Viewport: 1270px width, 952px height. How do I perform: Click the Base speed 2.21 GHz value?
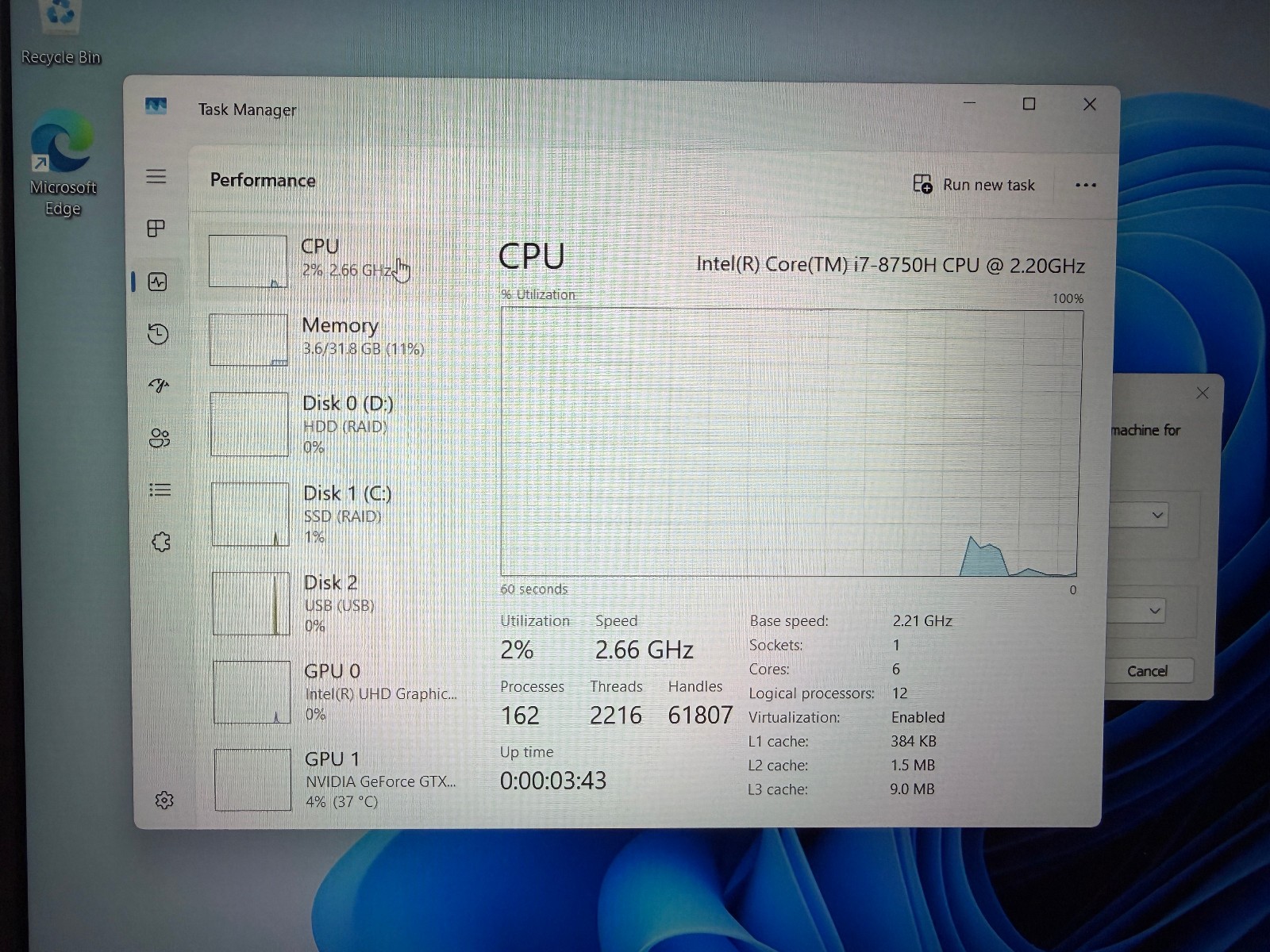(922, 620)
